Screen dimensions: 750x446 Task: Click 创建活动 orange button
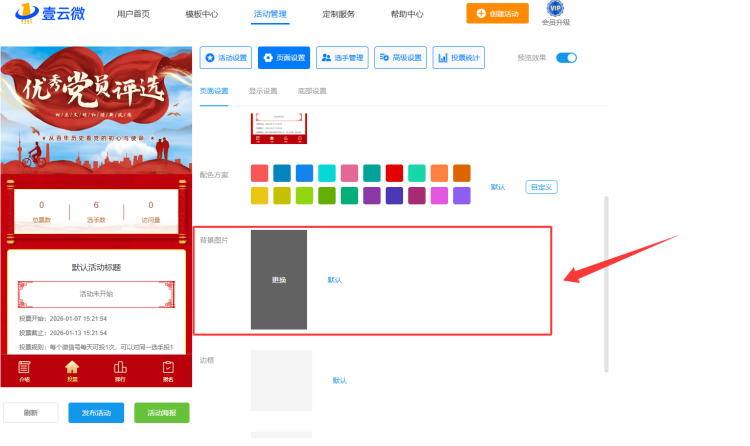click(497, 14)
